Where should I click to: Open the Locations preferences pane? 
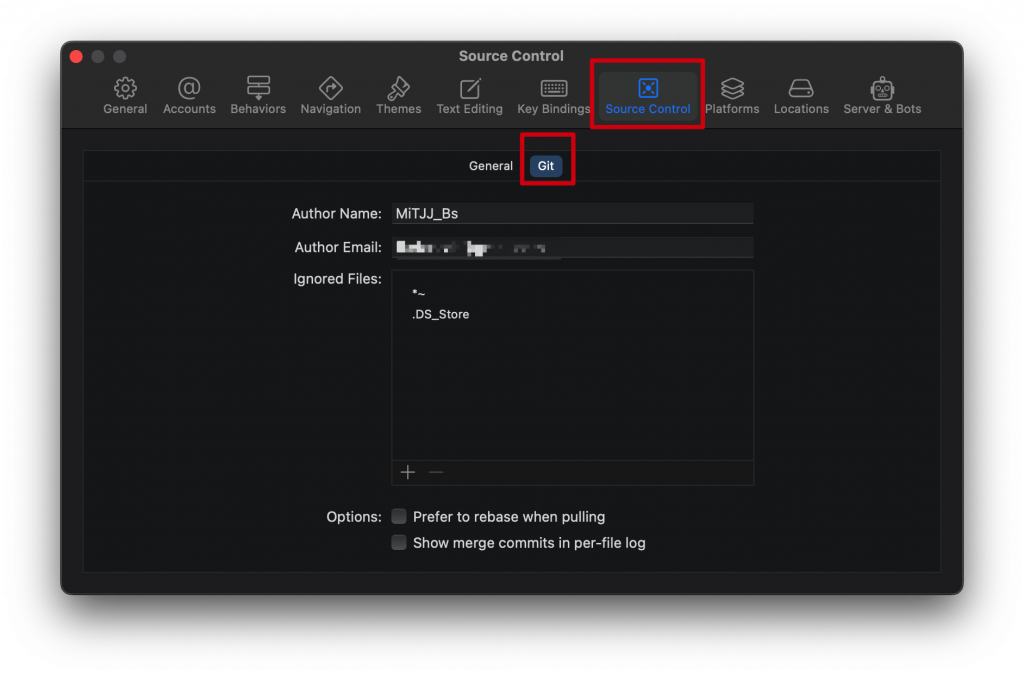pos(801,95)
